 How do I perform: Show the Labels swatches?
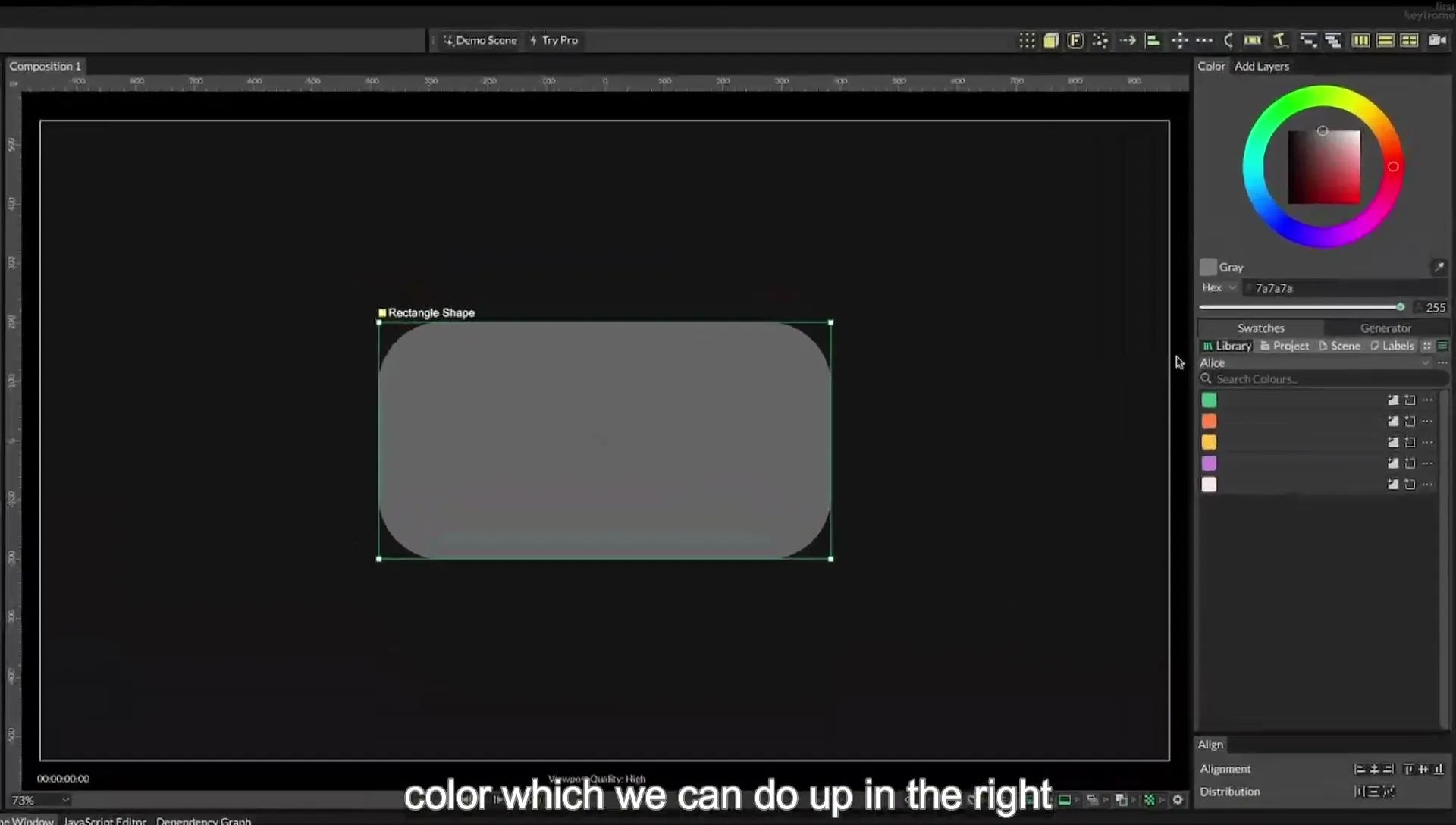coord(1392,346)
